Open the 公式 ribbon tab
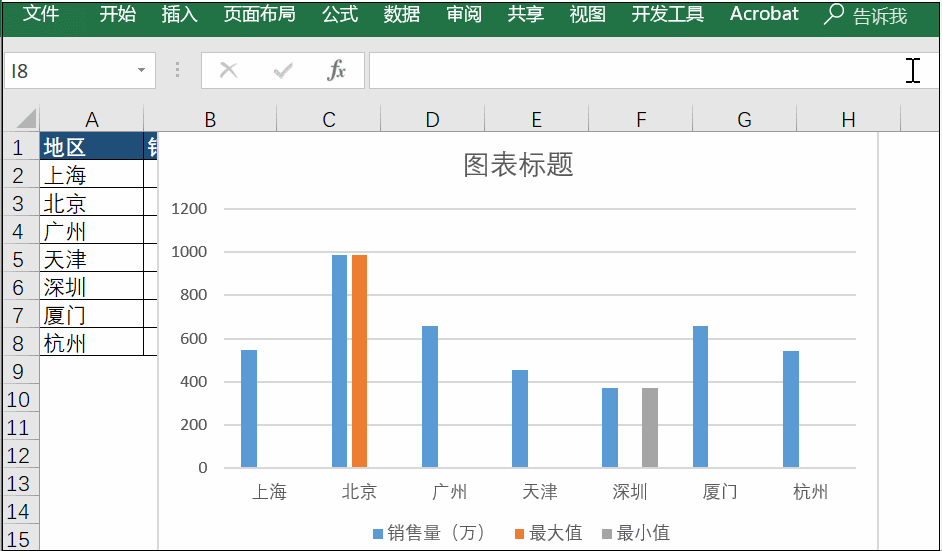The width and height of the screenshot is (942, 551). click(340, 14)
